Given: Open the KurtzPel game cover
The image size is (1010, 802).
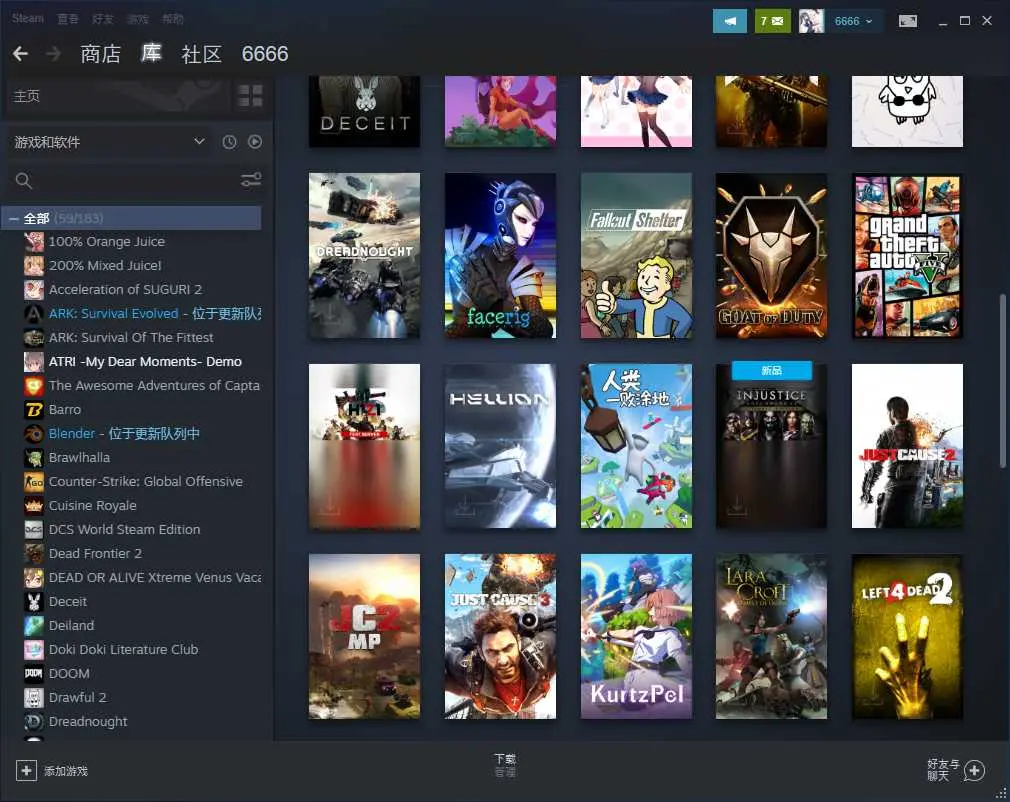Looking at the screenshot, I should tap(636, 636).
